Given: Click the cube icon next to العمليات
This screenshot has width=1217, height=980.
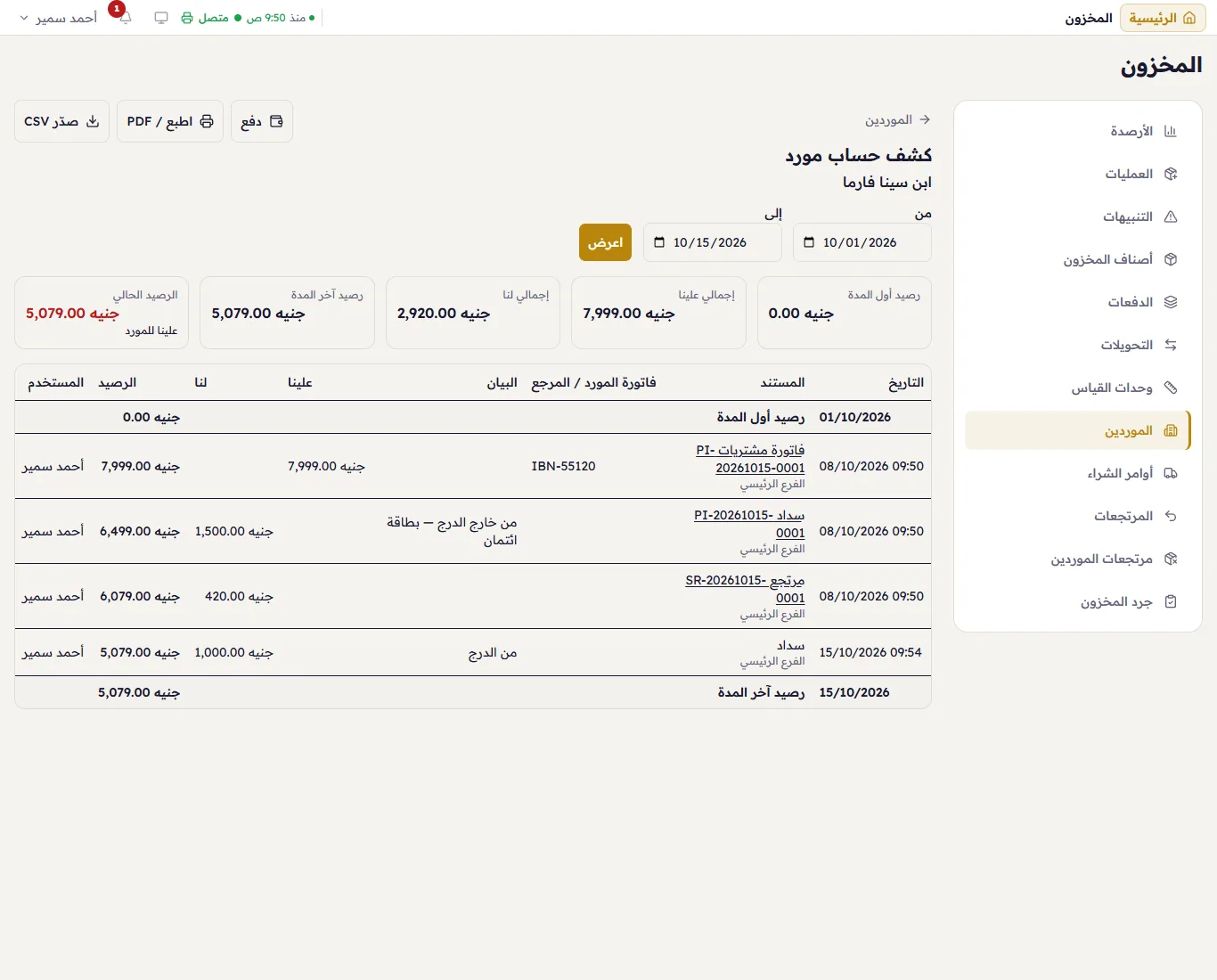Looking at the screenshot, I should coord(1171,174).
